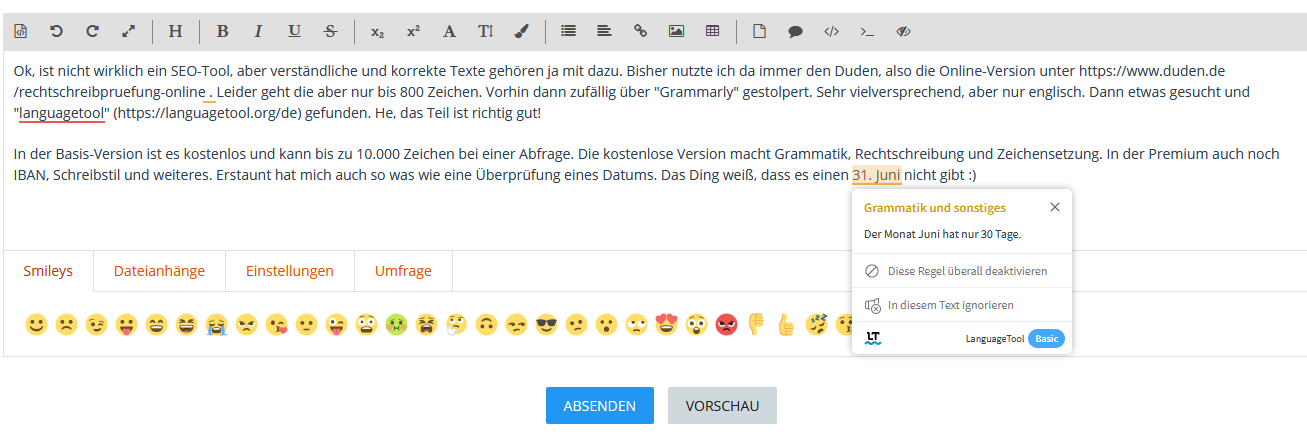1307x441 pixels.
Task: Open the text color brush tool
Action: (521, 31)
